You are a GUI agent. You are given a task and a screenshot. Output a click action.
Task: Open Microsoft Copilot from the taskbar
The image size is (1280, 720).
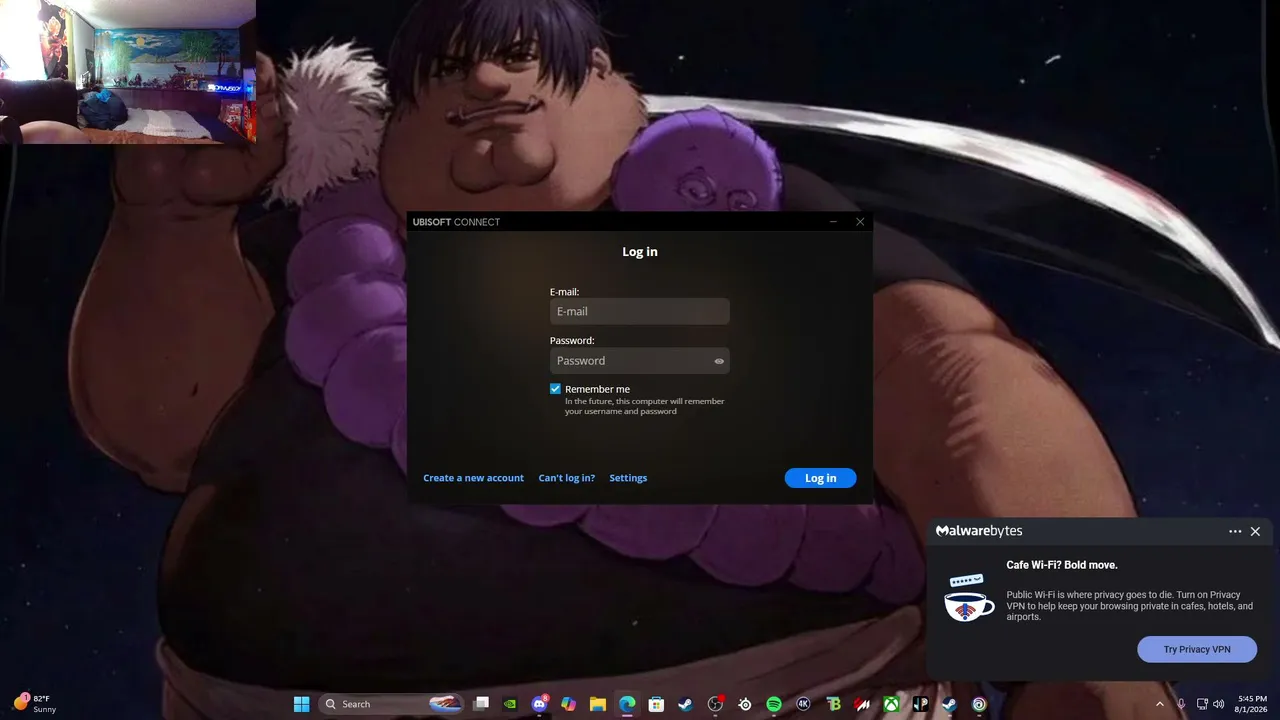point(569,704)
